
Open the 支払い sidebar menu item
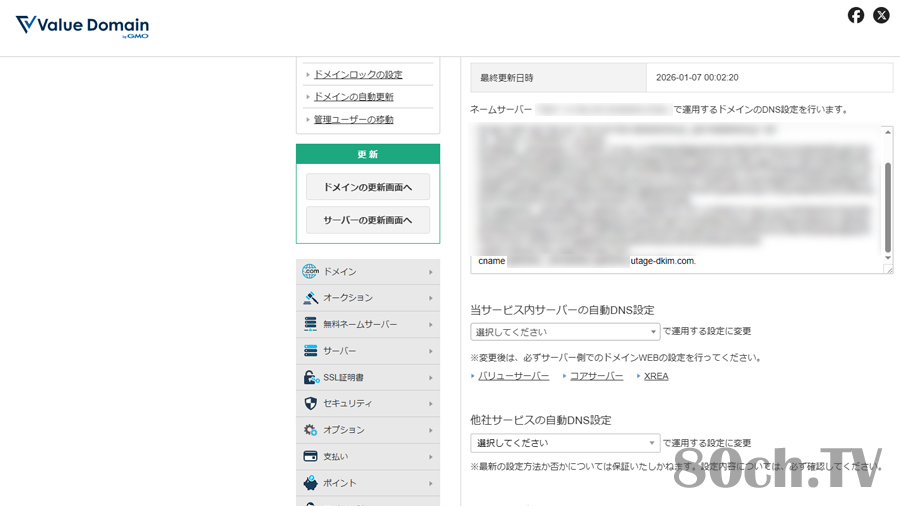(x=368, y=456)
